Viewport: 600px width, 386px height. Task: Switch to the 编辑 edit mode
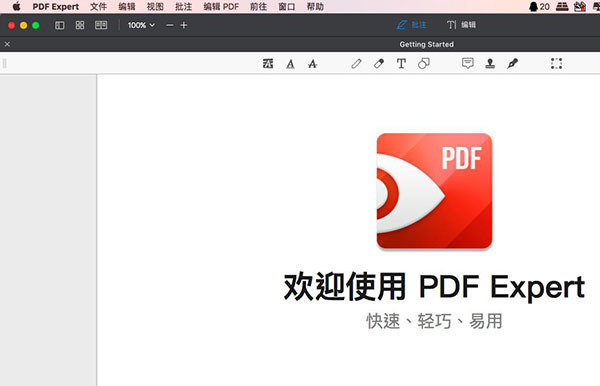click(x=461, y=25)
